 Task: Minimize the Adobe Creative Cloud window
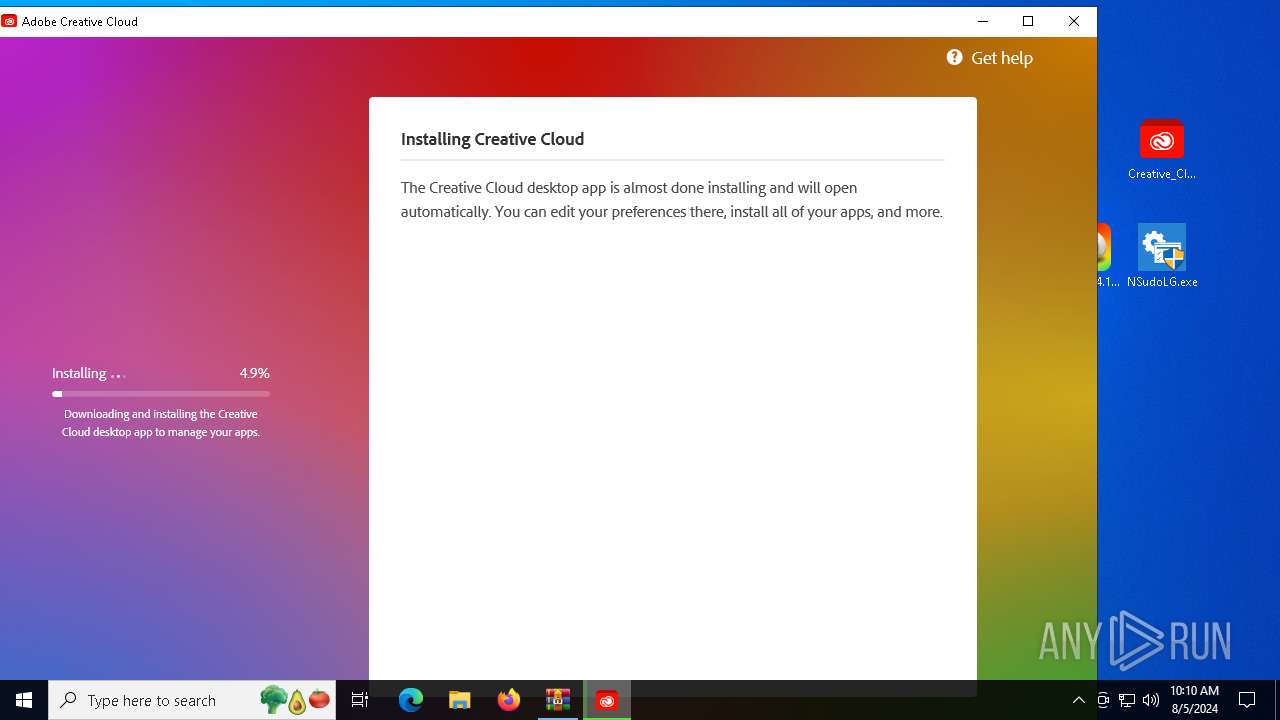pyautogui.click(x=982, y=21)
